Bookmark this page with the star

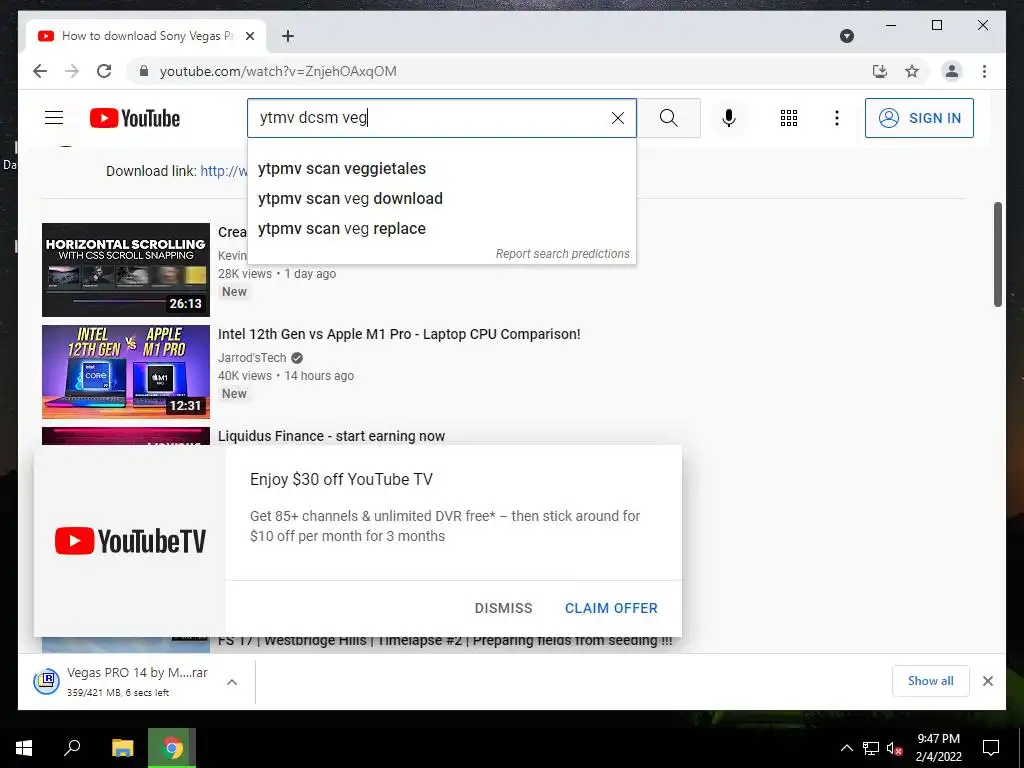coord(912,71)
